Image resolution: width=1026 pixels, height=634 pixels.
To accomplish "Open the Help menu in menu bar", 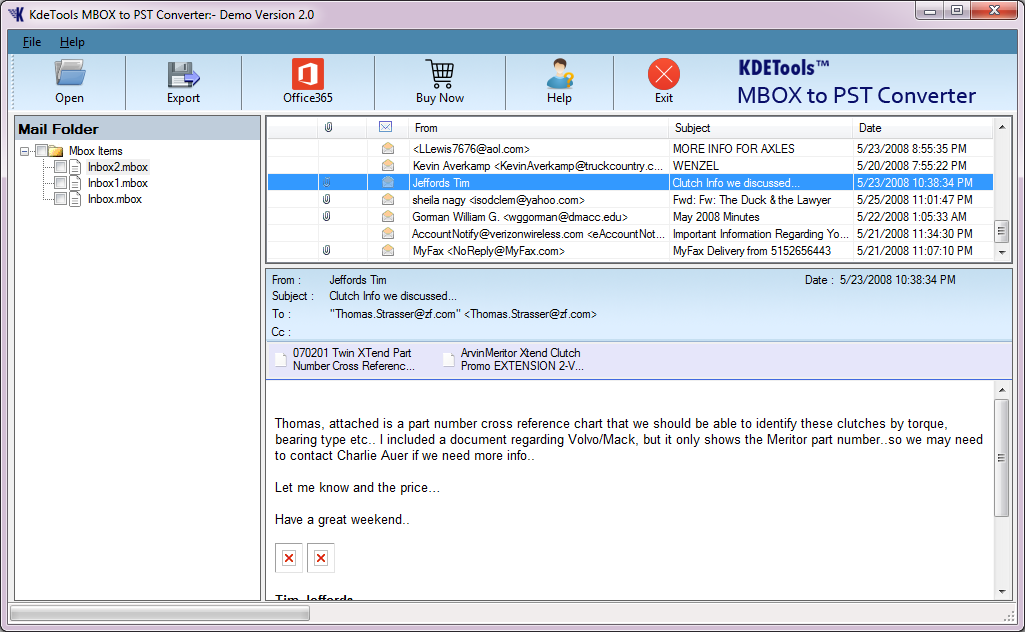I will [x=72, y=42].
